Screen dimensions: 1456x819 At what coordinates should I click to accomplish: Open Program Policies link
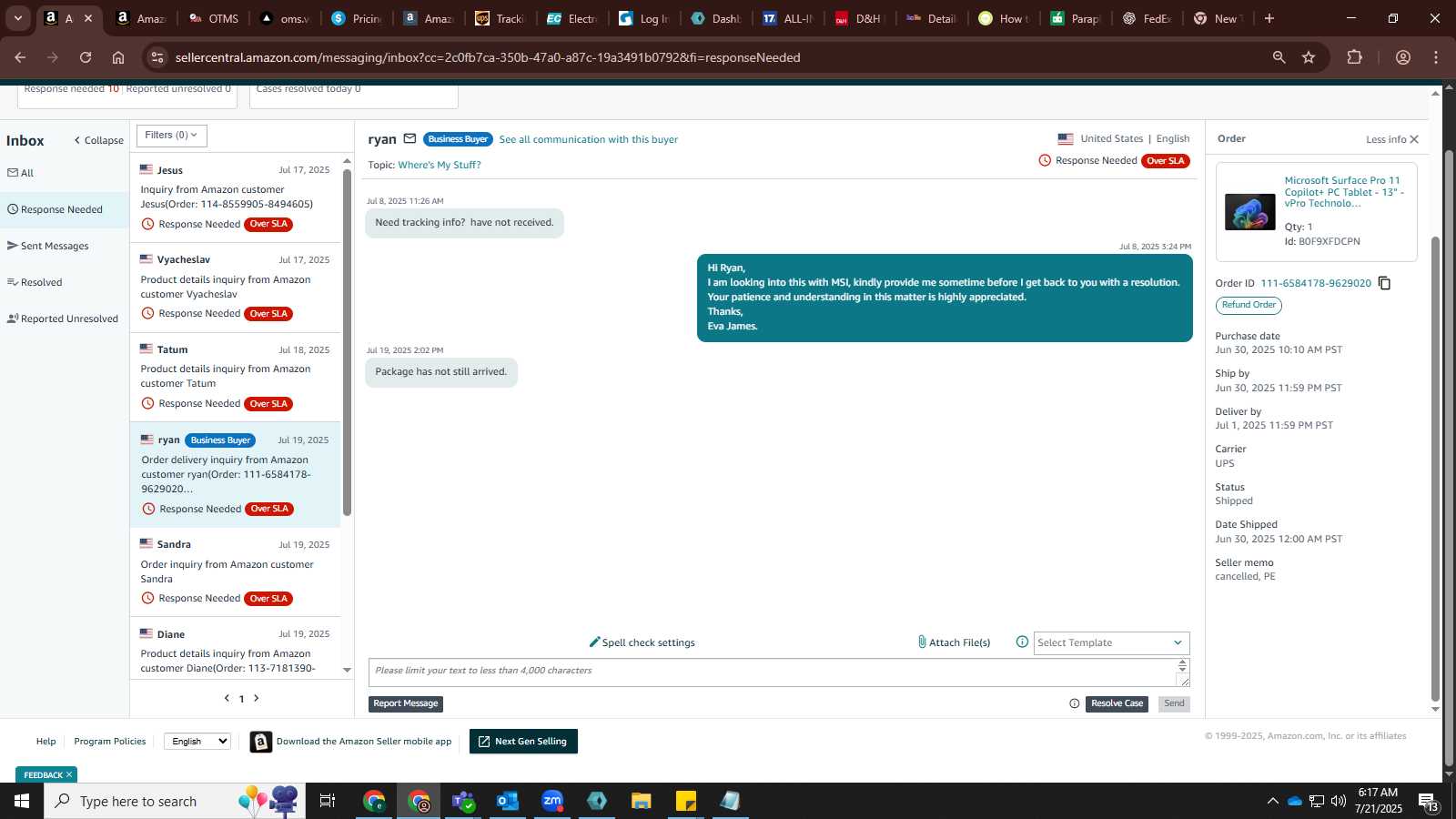pos(110,742)
